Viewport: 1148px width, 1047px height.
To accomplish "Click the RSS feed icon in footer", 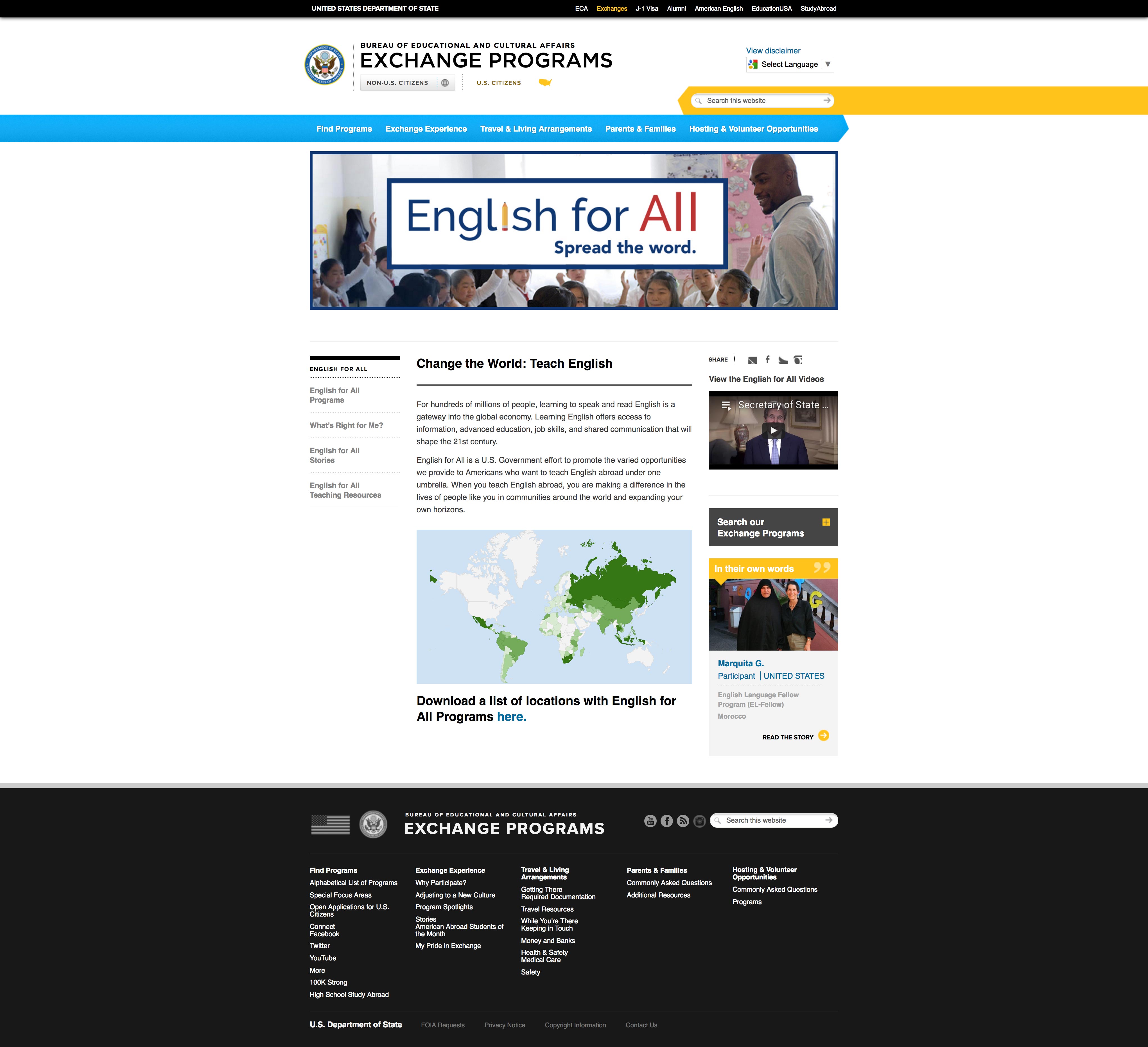I will pyautogui.click(x=683, y=821).
